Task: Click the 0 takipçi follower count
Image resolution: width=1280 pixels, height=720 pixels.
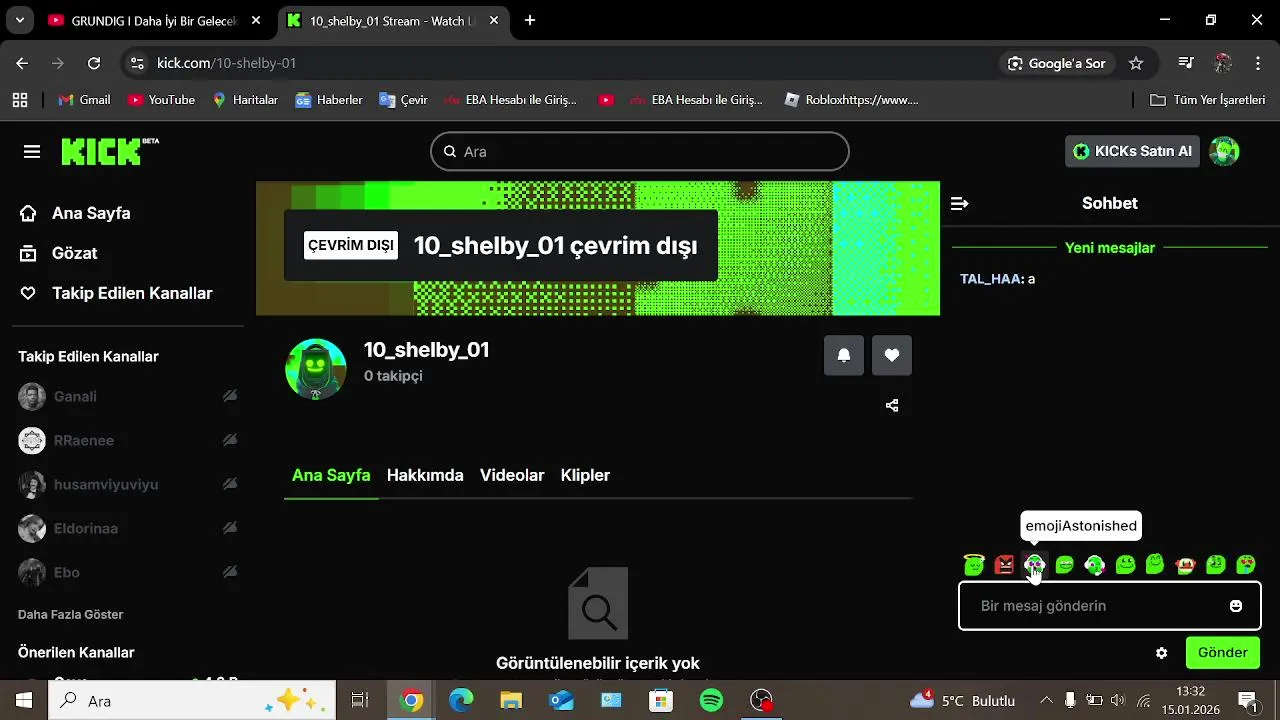Action: click(x=393, y=376)
